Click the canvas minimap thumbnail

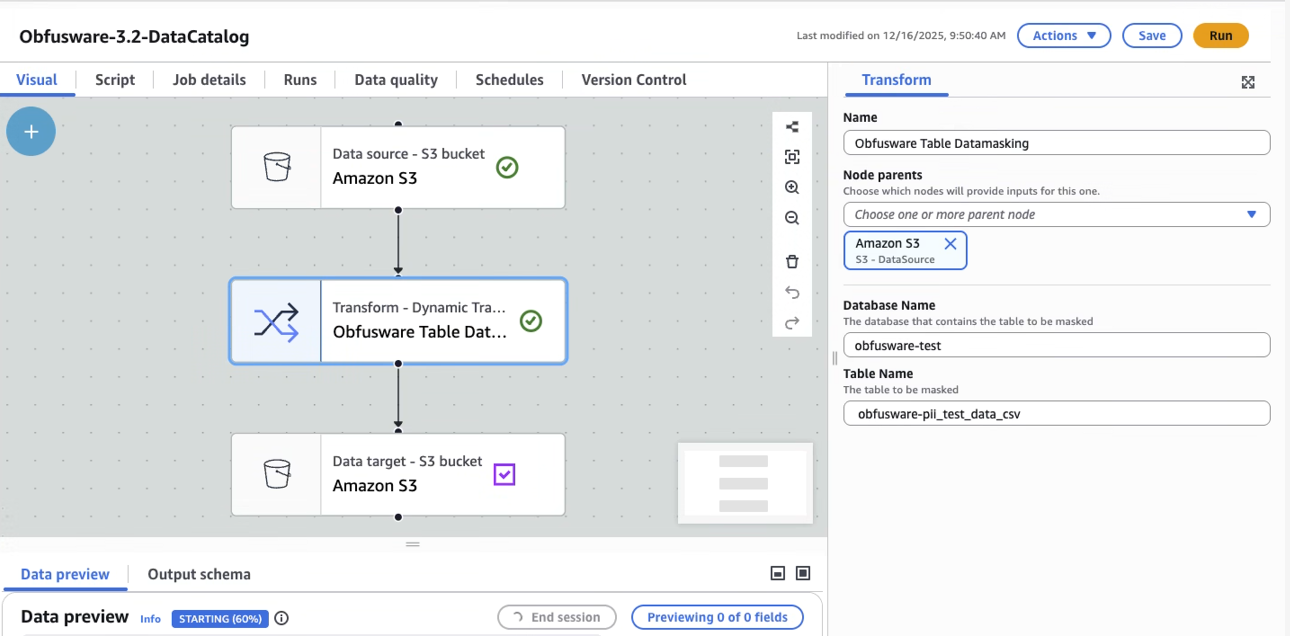744,483
